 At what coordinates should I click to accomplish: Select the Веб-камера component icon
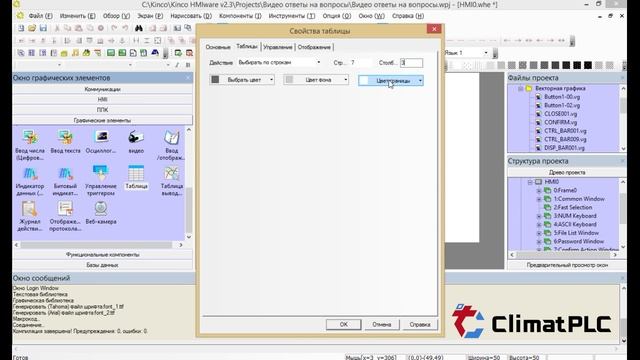(x=101, y=209)
